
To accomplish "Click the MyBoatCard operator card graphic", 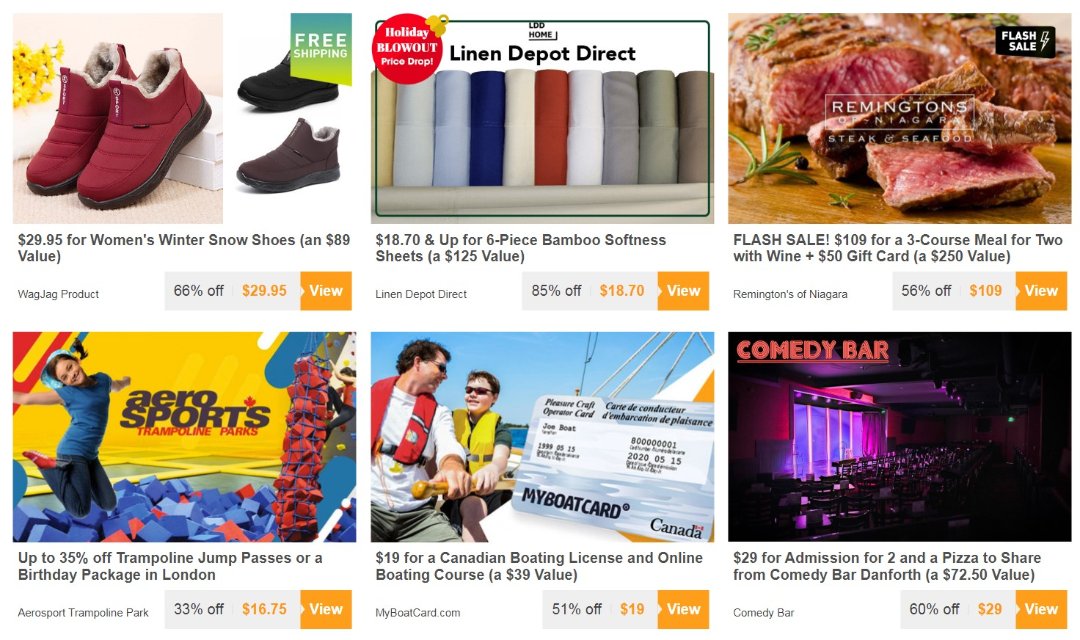I will (x=612, y=466).
